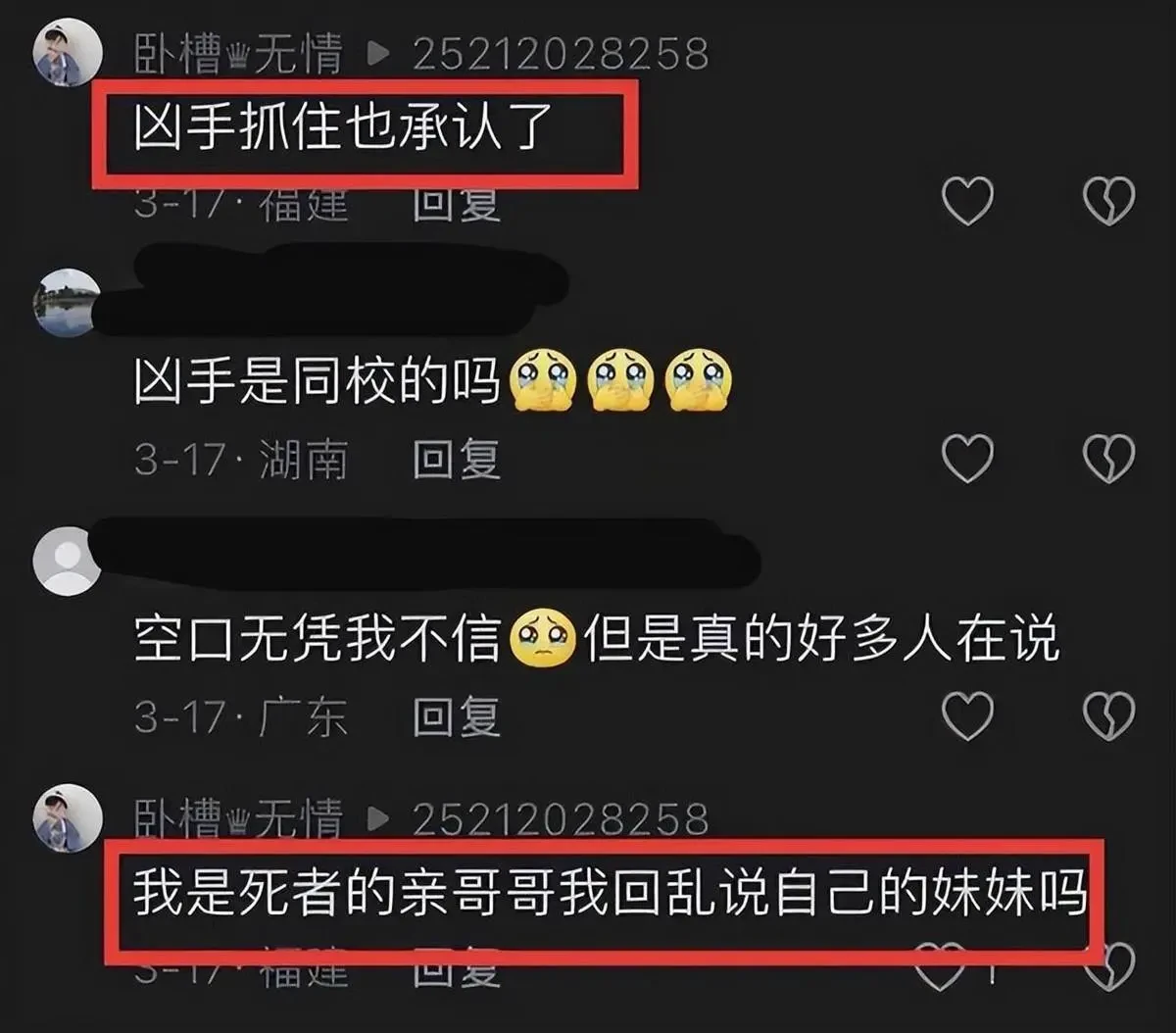
Task: Open default gray avatar of 广东 commenter
Action: click(x=68, y=562)
